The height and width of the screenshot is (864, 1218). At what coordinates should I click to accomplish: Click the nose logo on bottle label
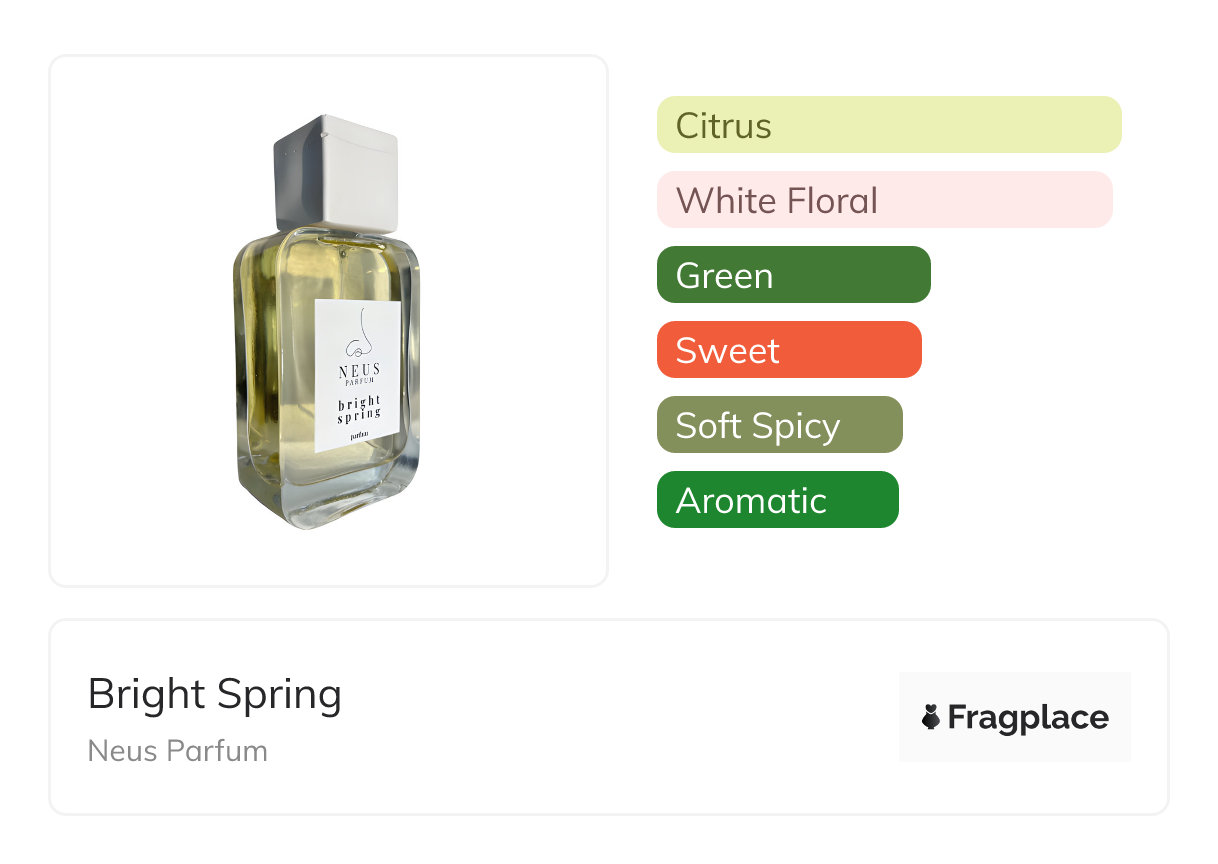[x=359, y=337]
